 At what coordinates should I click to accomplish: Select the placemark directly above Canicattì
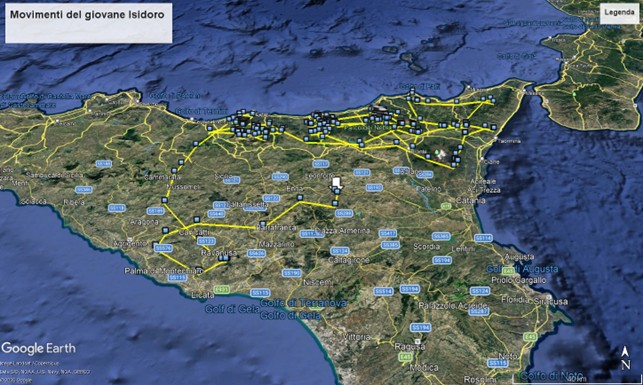pyautogui.click(x=197, y=219)
